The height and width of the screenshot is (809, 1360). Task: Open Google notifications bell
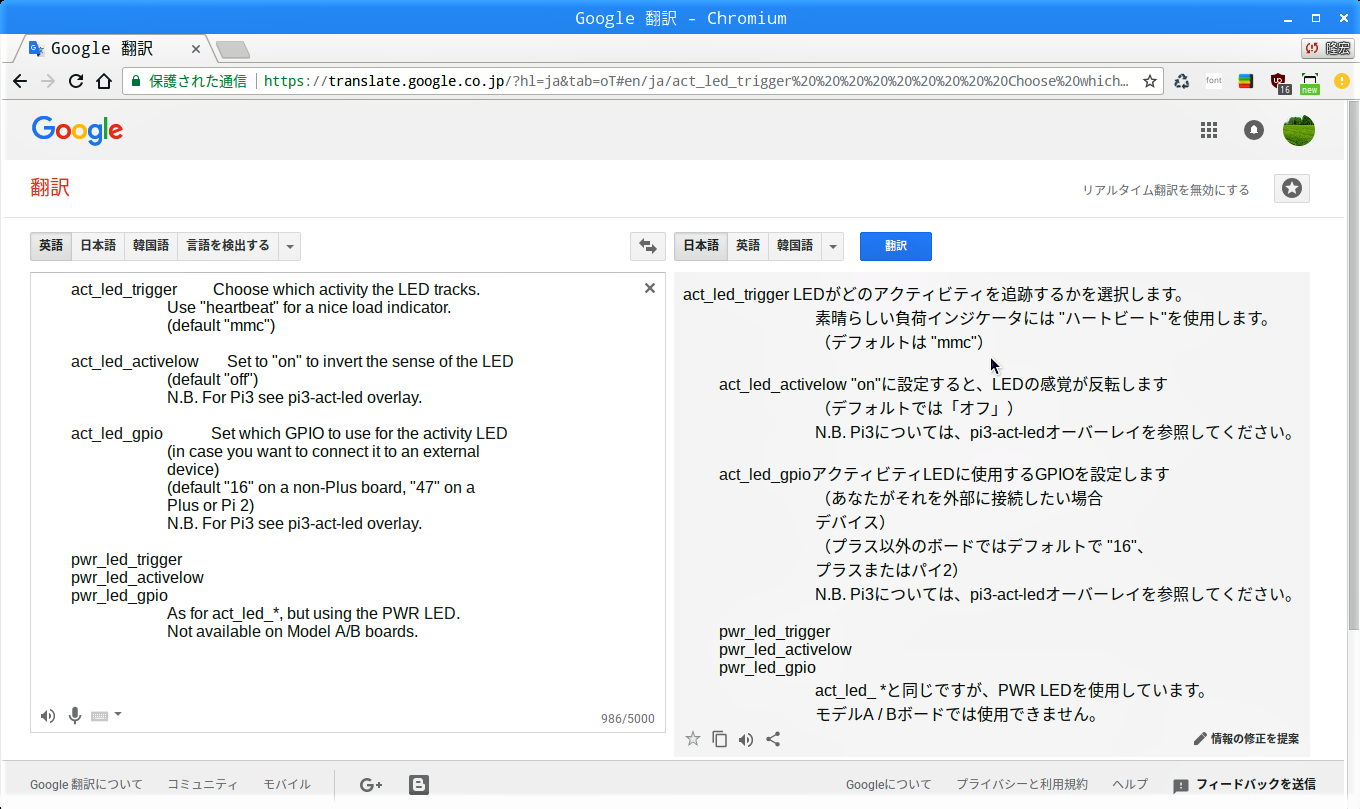pyautogui.click(x=1254, y=130)
